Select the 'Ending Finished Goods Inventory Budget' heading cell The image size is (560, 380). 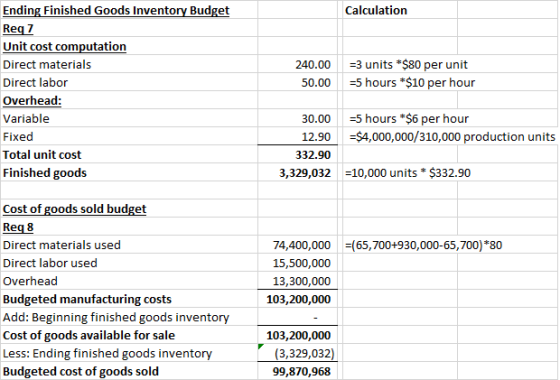pos(129,10)
